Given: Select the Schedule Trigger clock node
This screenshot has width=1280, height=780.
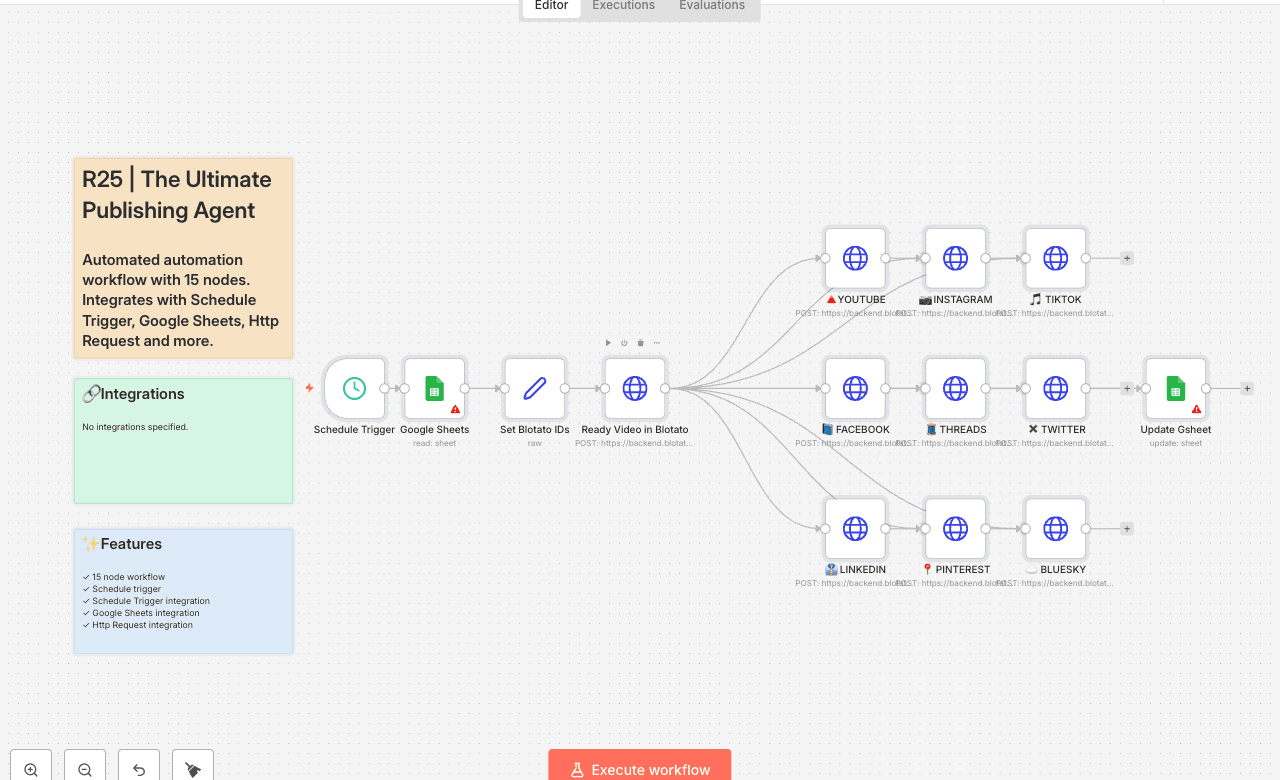Looking at the screenshot, I should click(354, 388).
